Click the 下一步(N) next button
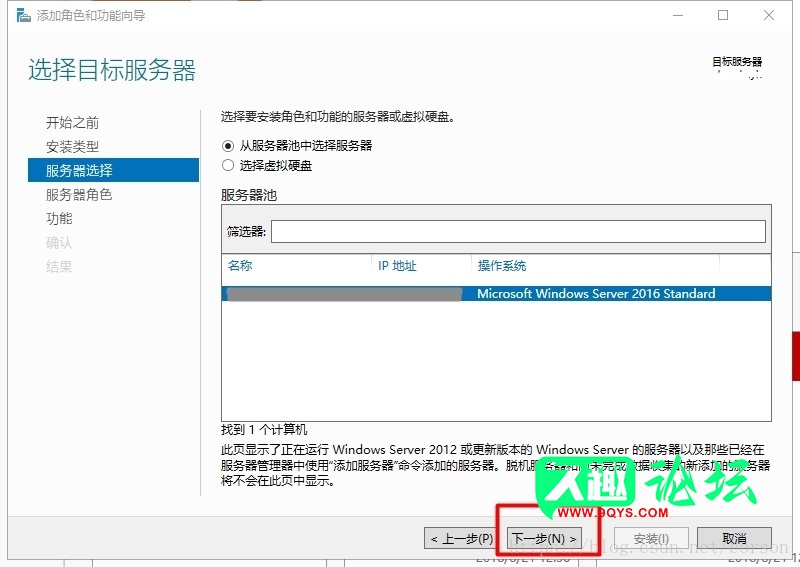800x567 pixels. [544, 538]
